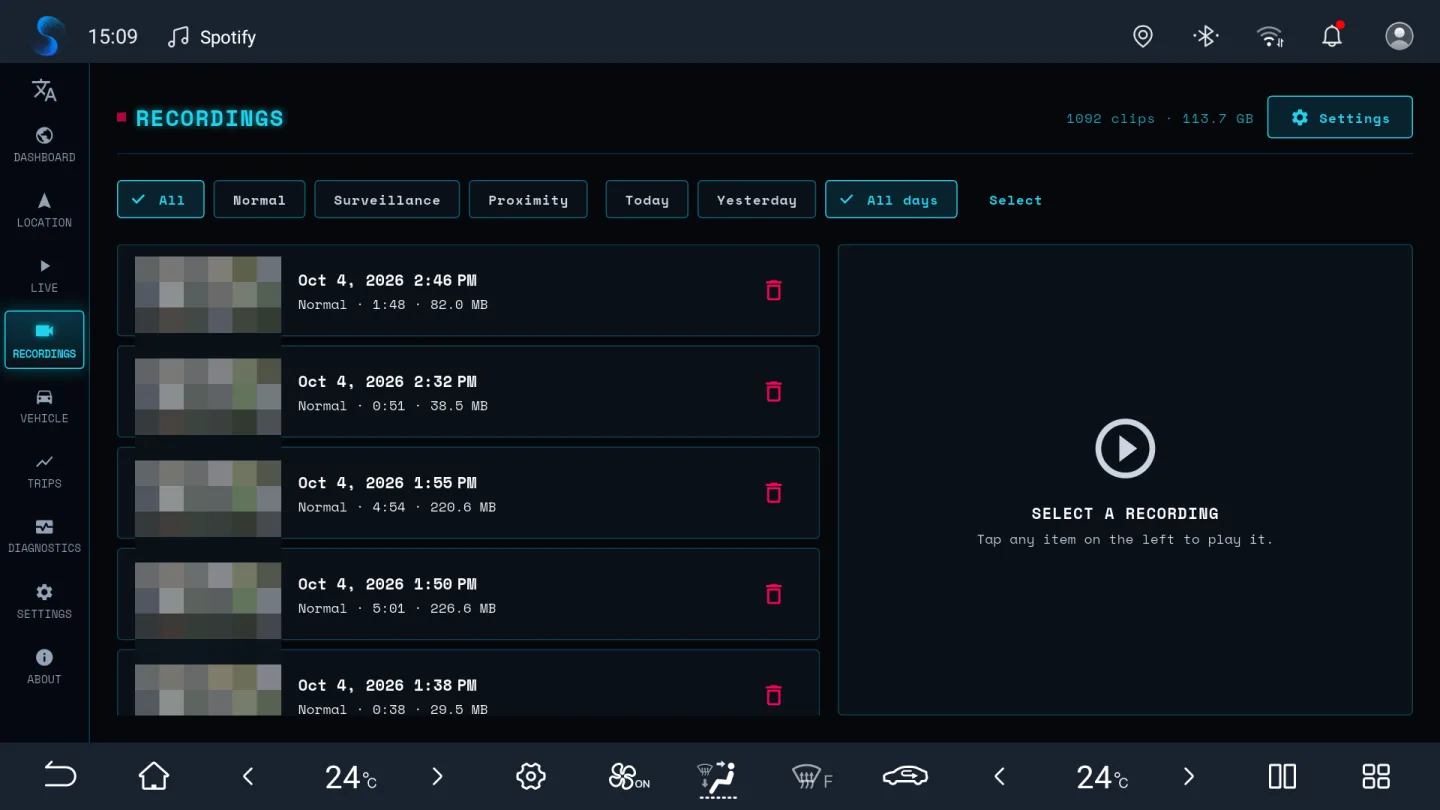This screenshot has width=1440, height=810.
Task: Toggle the All days filter
Action: 891,199
